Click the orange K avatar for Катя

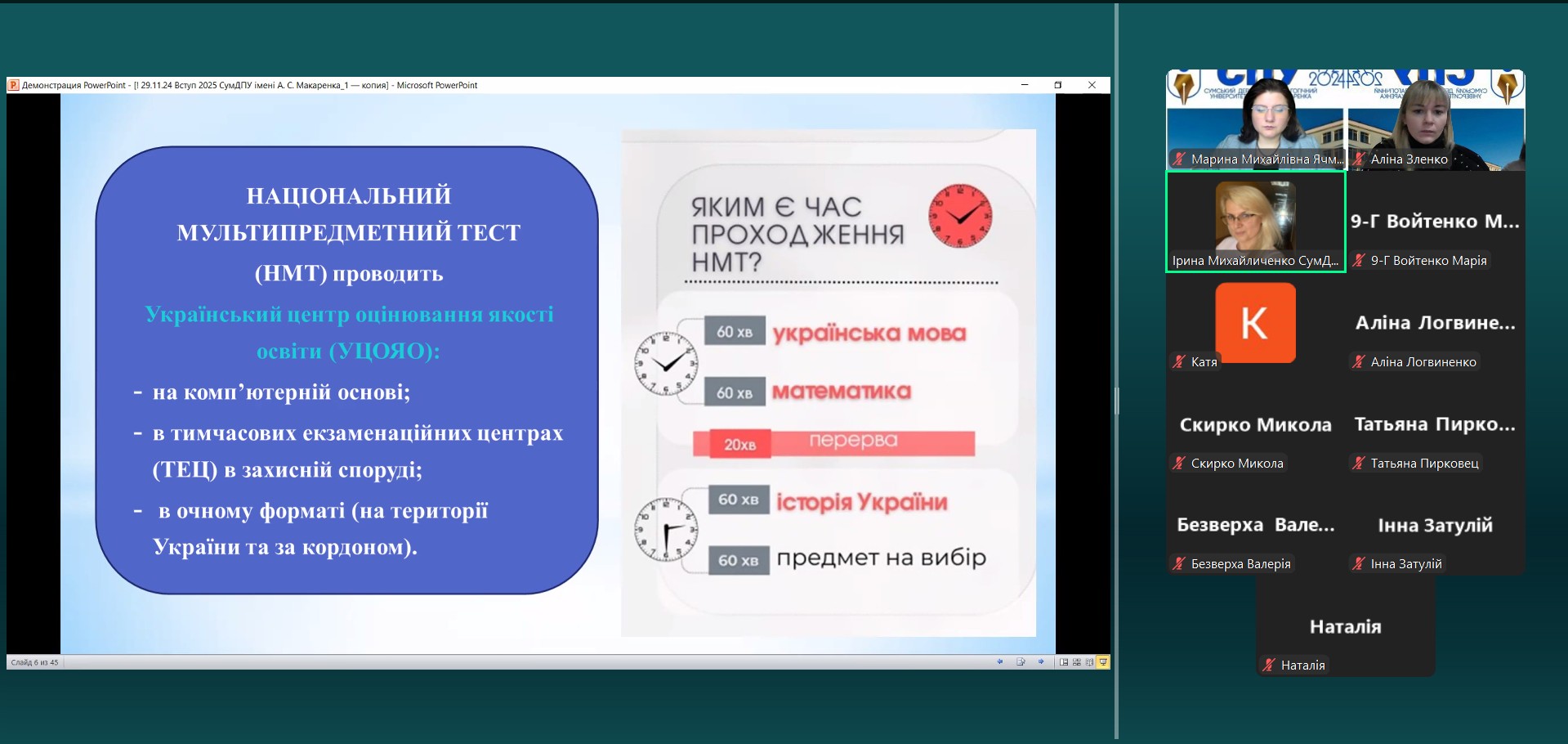[1255, 323]
